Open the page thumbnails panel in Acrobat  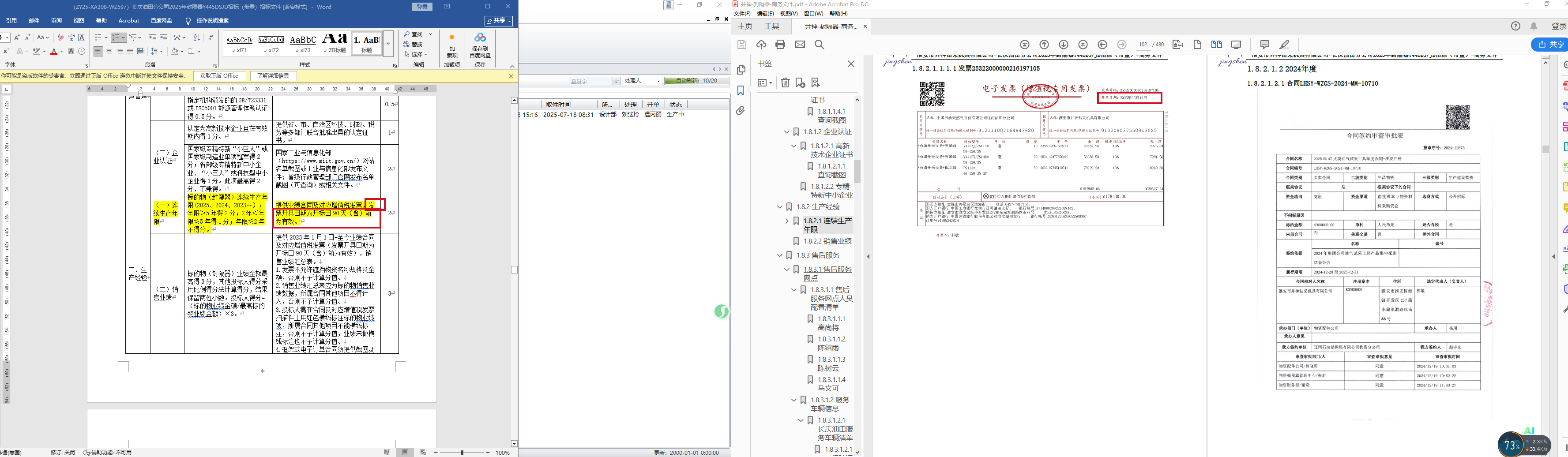click(x=741, y=70)
